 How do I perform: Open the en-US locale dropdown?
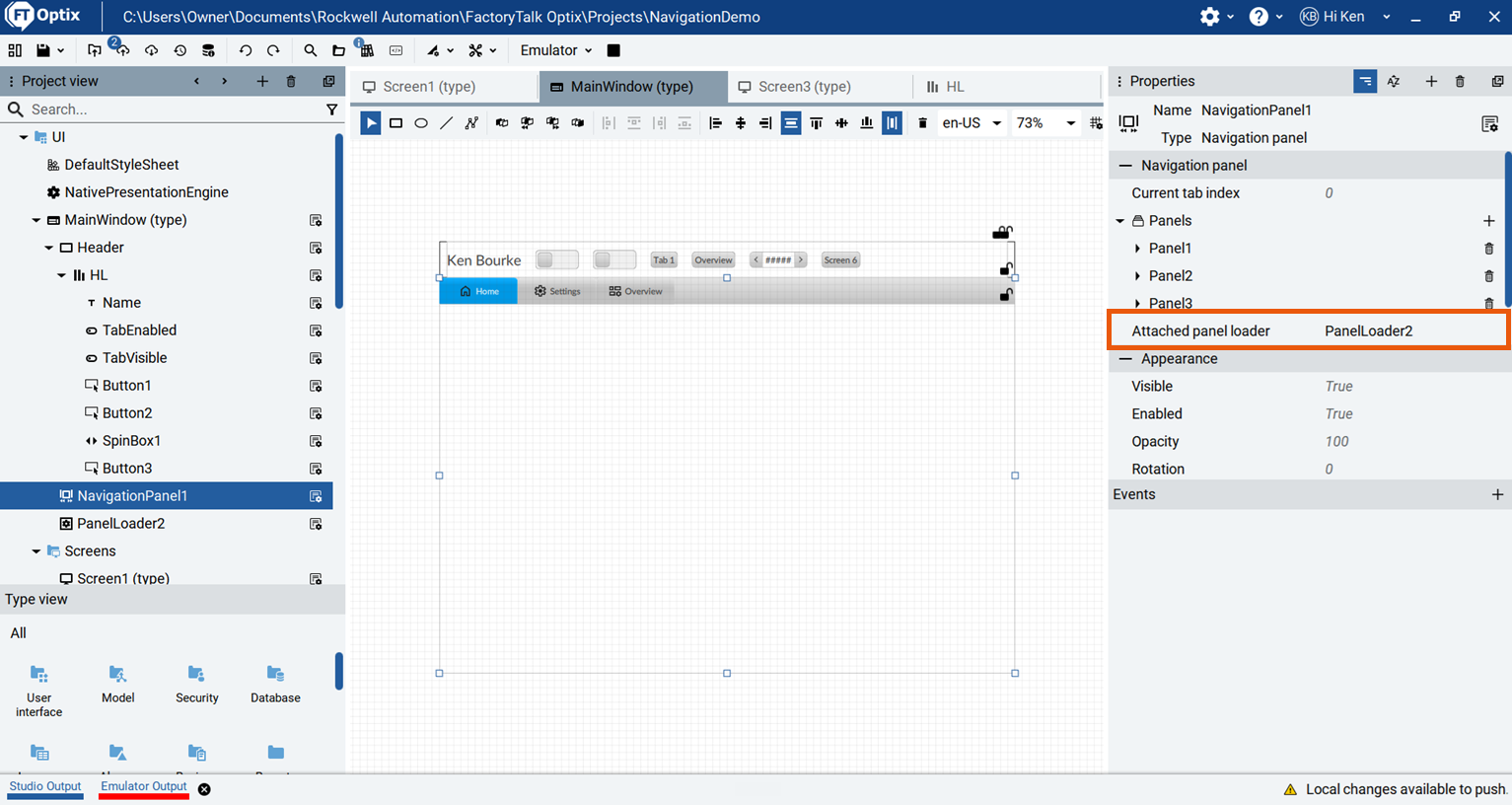tap(972, 123)
